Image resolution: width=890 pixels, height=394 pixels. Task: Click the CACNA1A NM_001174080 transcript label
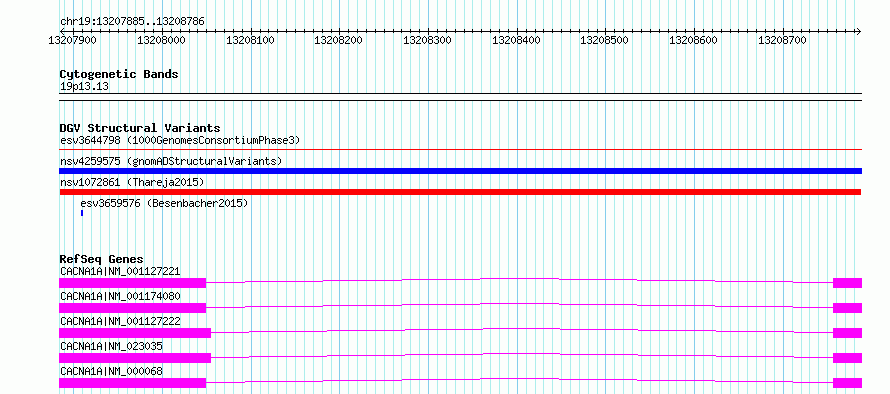click(120, 296)
